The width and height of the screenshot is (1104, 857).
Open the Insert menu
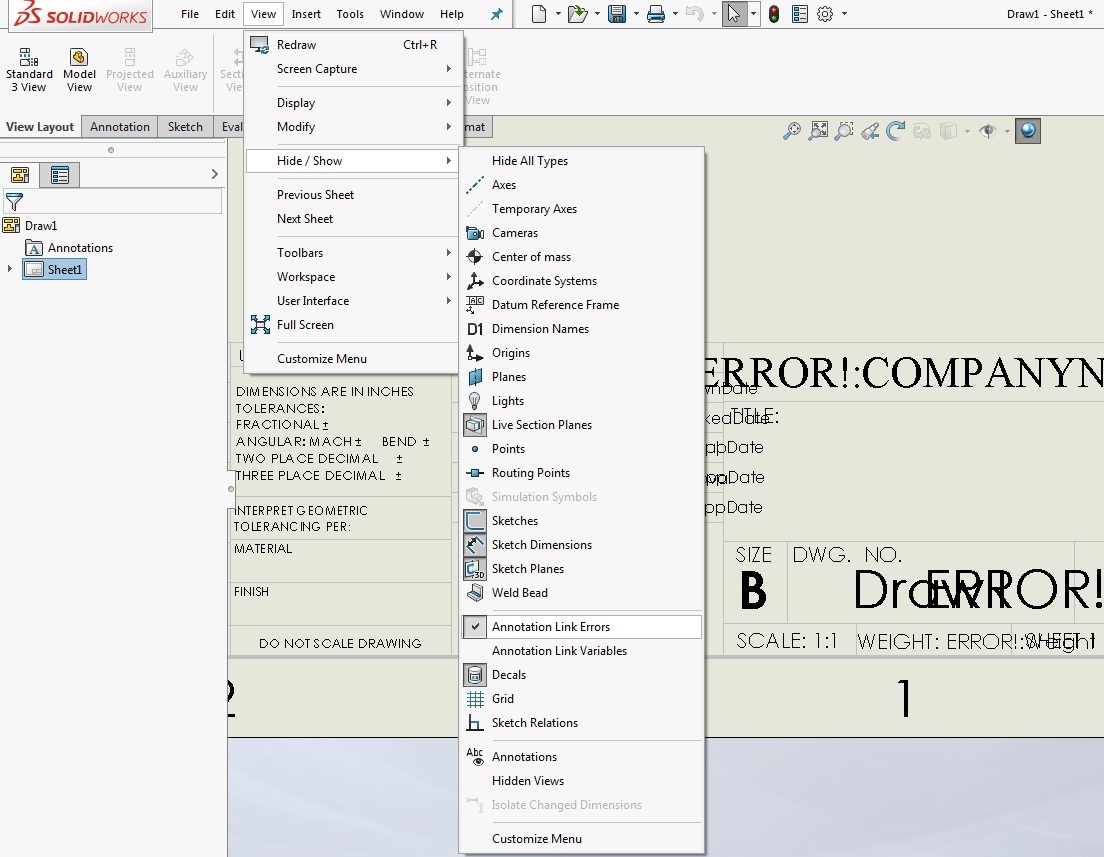(306, 13)
